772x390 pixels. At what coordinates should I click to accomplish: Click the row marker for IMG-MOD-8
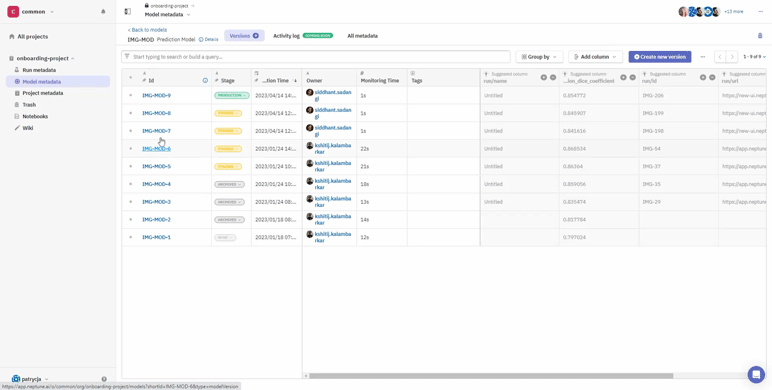pyautogui.click(x=130, y=113)
